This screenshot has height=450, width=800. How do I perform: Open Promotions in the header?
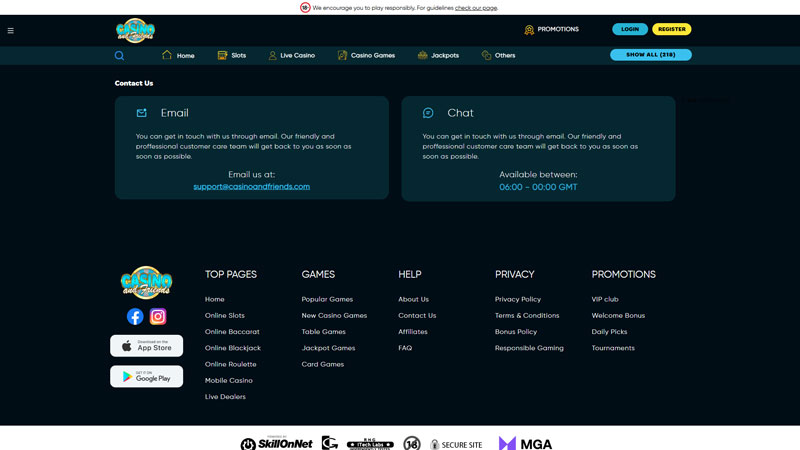pos(551,29)
